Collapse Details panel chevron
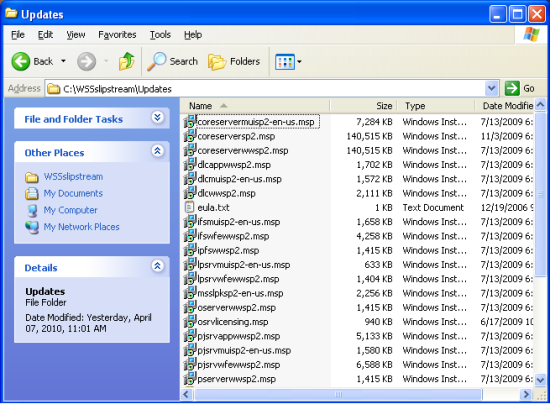550x404 pixels. (x=157, y=266)
